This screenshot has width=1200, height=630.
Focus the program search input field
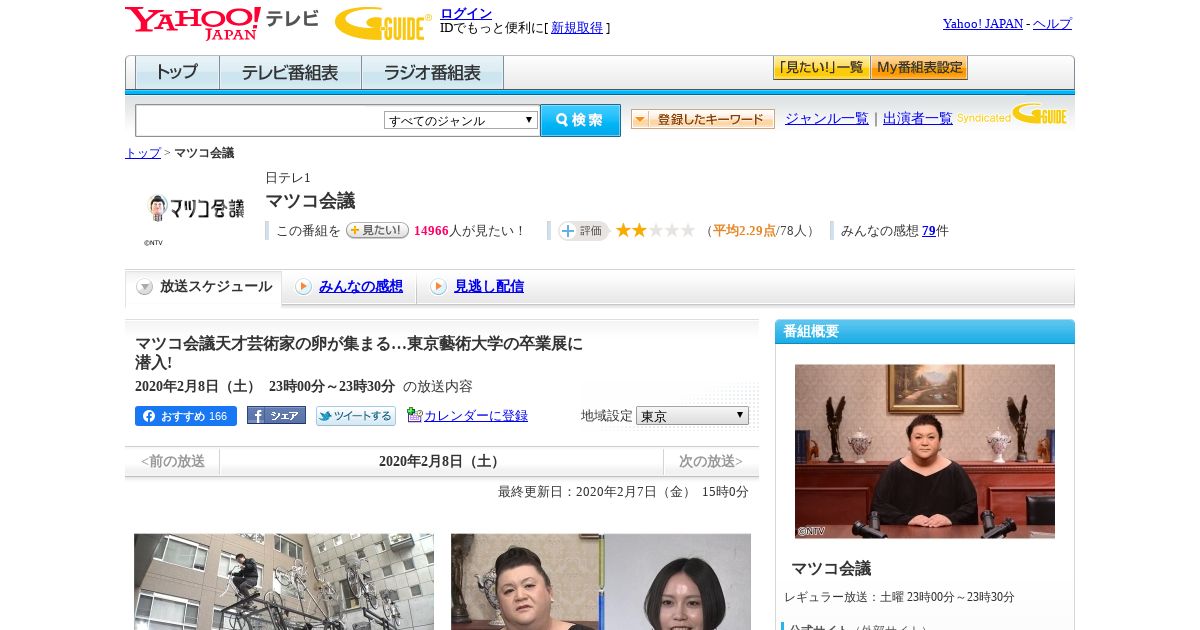click(x=259, y=120)
